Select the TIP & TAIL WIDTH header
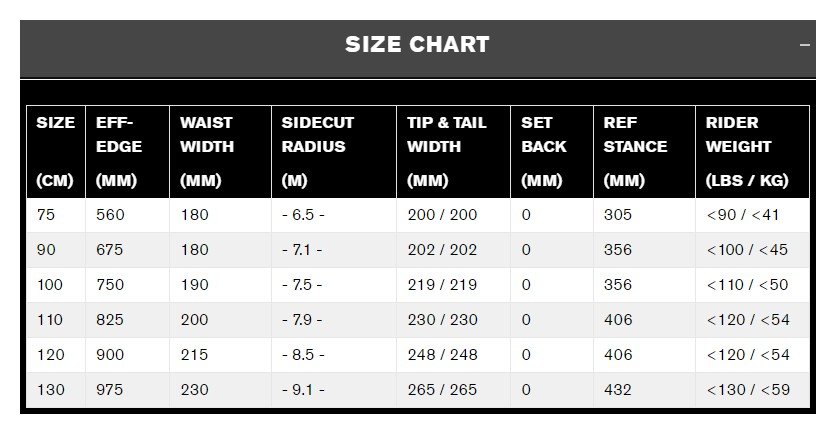This screenshot has width=837, height=435. tap(454, 152)
